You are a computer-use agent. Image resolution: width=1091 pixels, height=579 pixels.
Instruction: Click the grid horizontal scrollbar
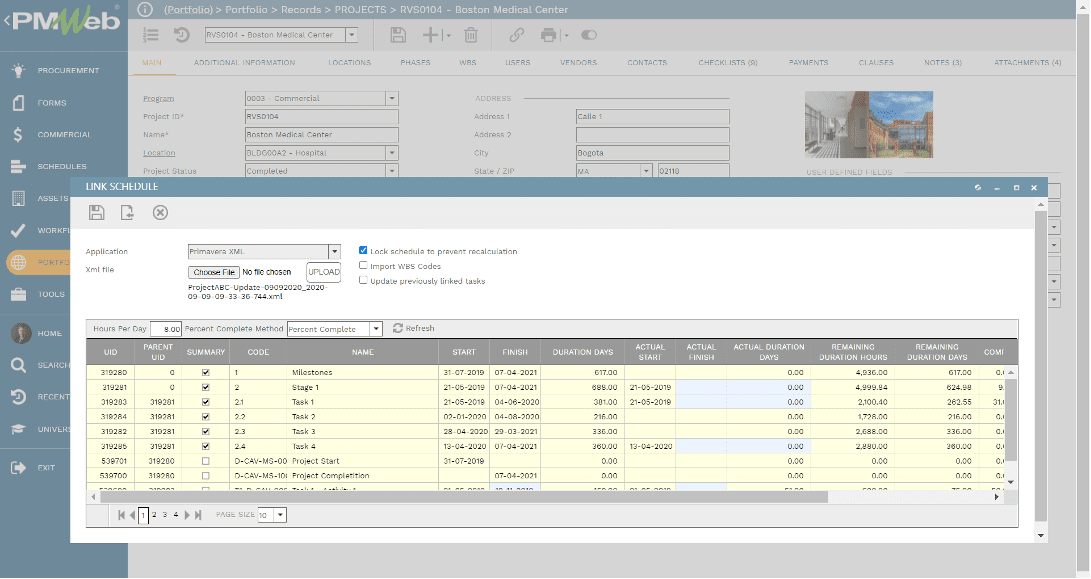[463, 497]
